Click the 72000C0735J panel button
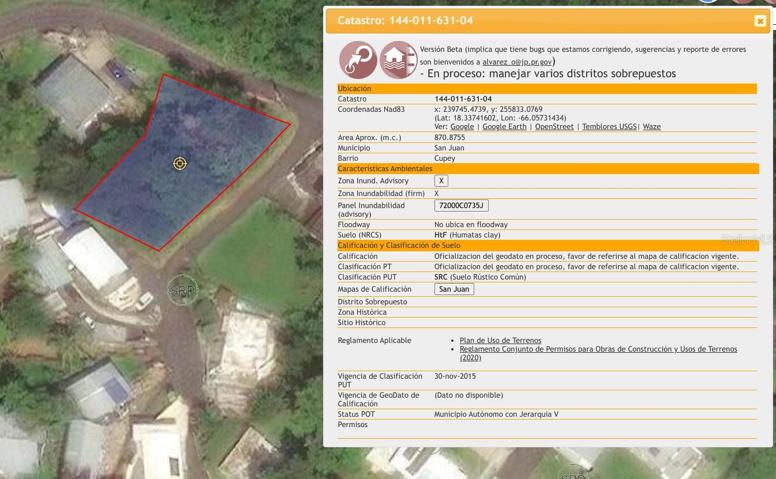 (461, 205)
